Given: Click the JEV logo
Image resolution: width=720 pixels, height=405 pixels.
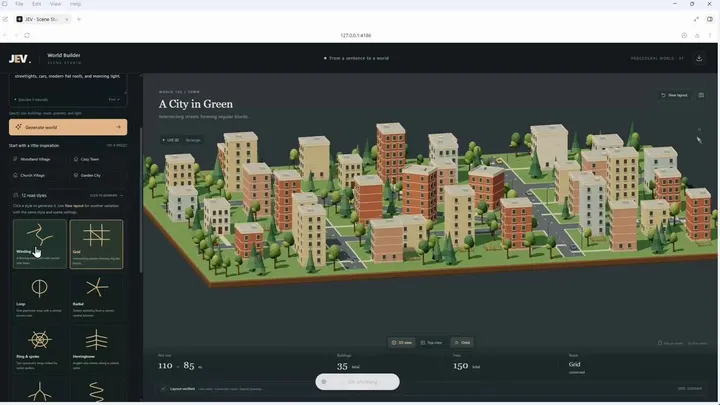Looking at the screenshot, I should click(20, 59).
